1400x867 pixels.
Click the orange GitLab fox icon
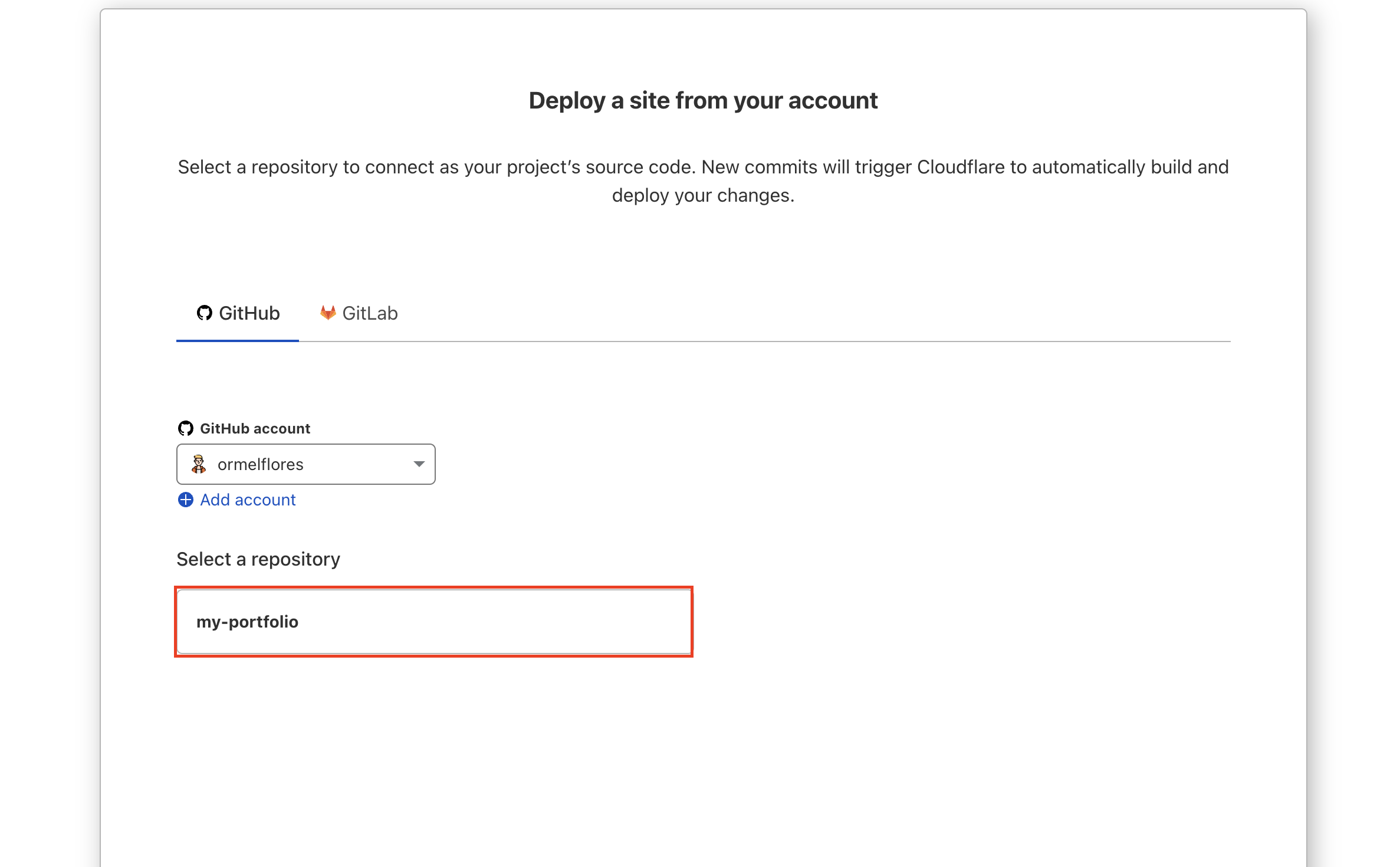point(328,313)
